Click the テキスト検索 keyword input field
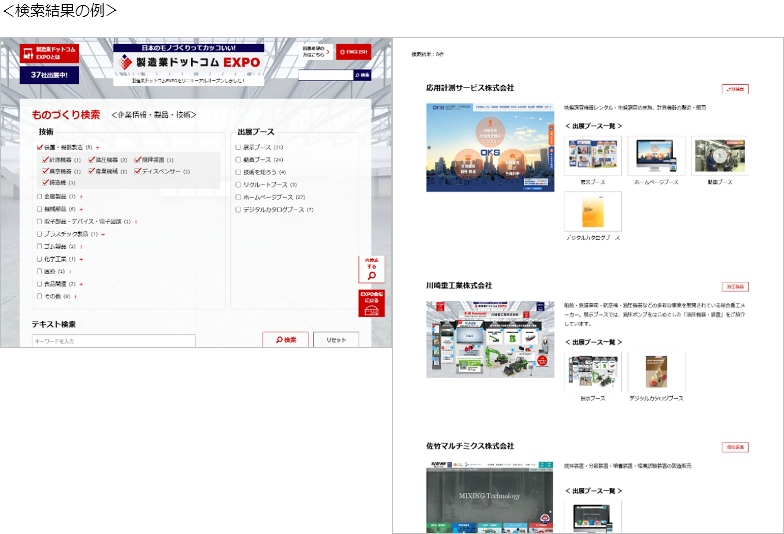The image size is (784, 534). 114,340
